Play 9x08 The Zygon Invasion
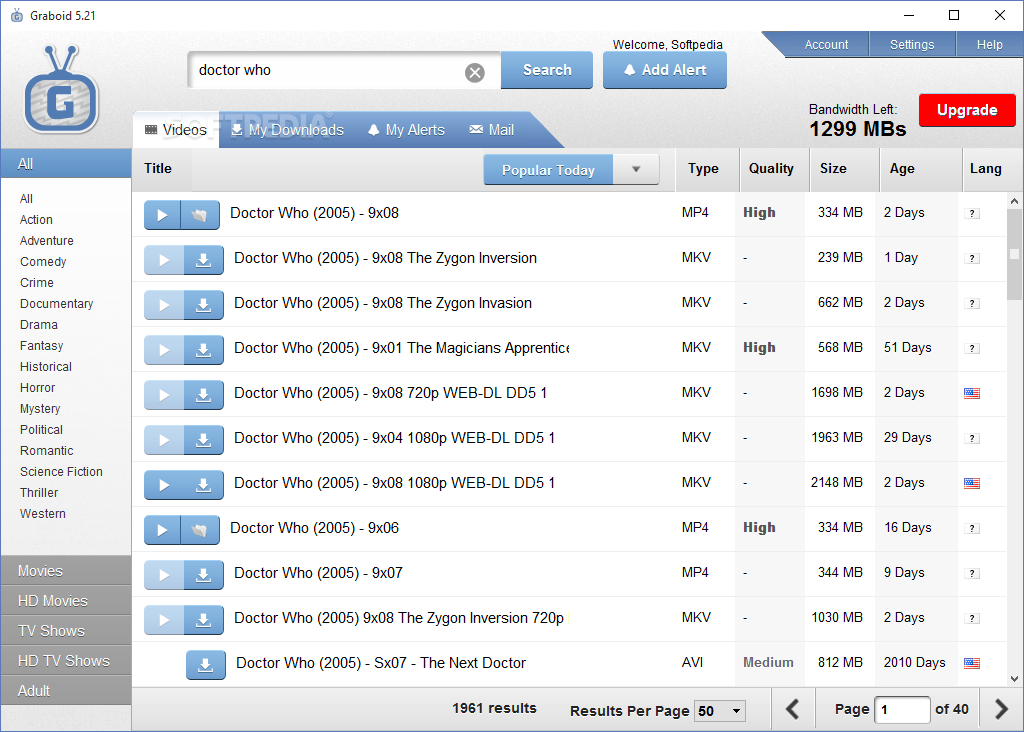 tap(164, 305)
